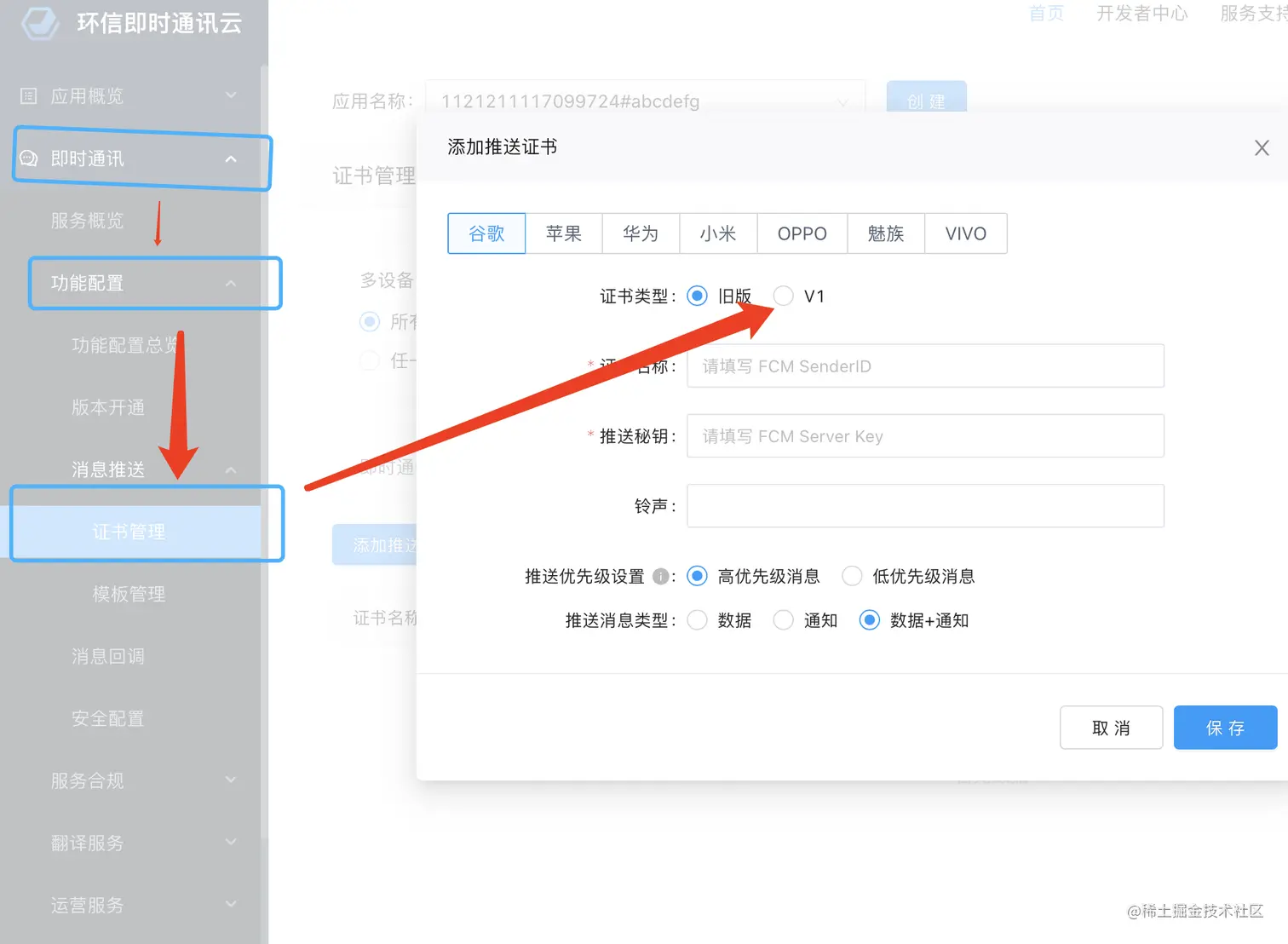Screen dimensions: 1288x944
Task: Select 低优先级消息 priority option
Action: point(852,576)
